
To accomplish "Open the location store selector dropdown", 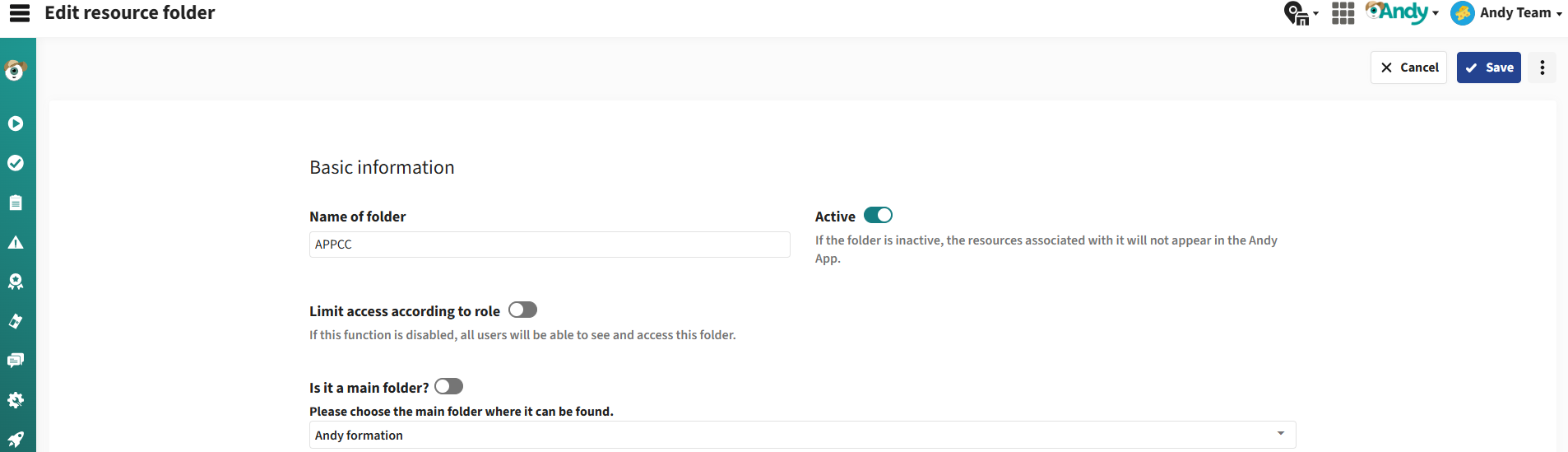I will coord(1301,13).
